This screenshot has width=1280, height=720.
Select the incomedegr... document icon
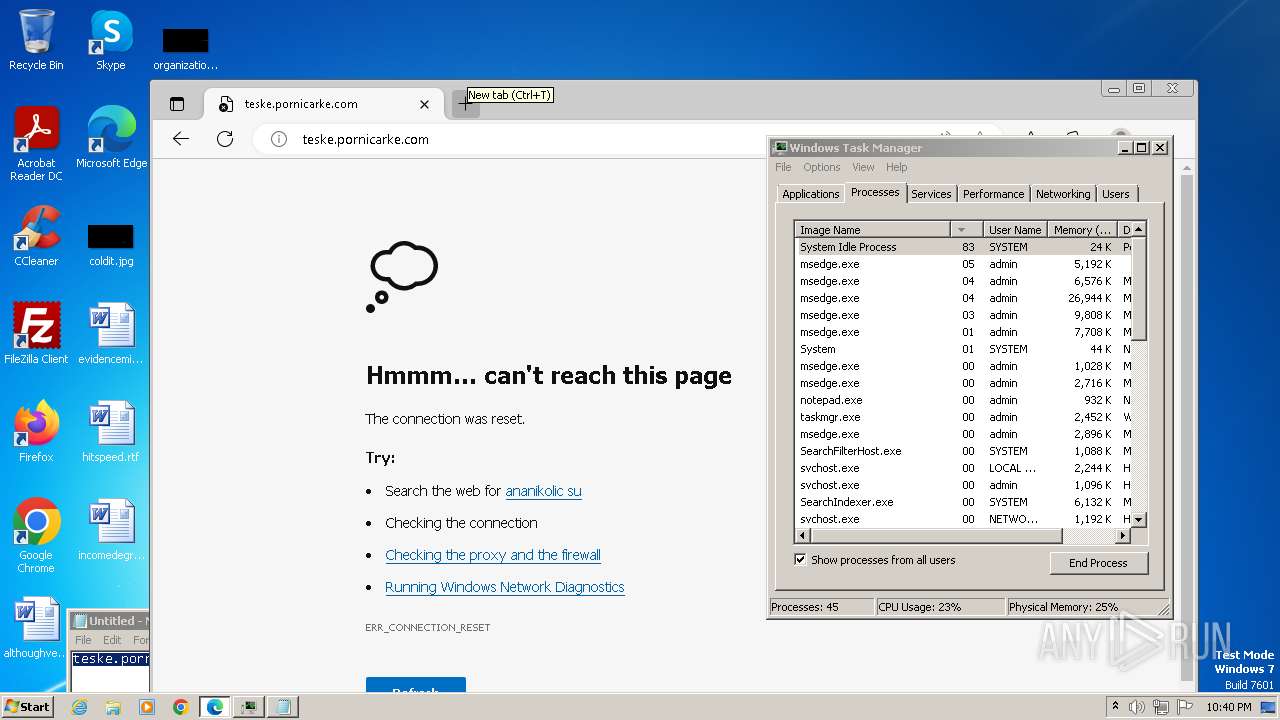(x=110, y=529)
